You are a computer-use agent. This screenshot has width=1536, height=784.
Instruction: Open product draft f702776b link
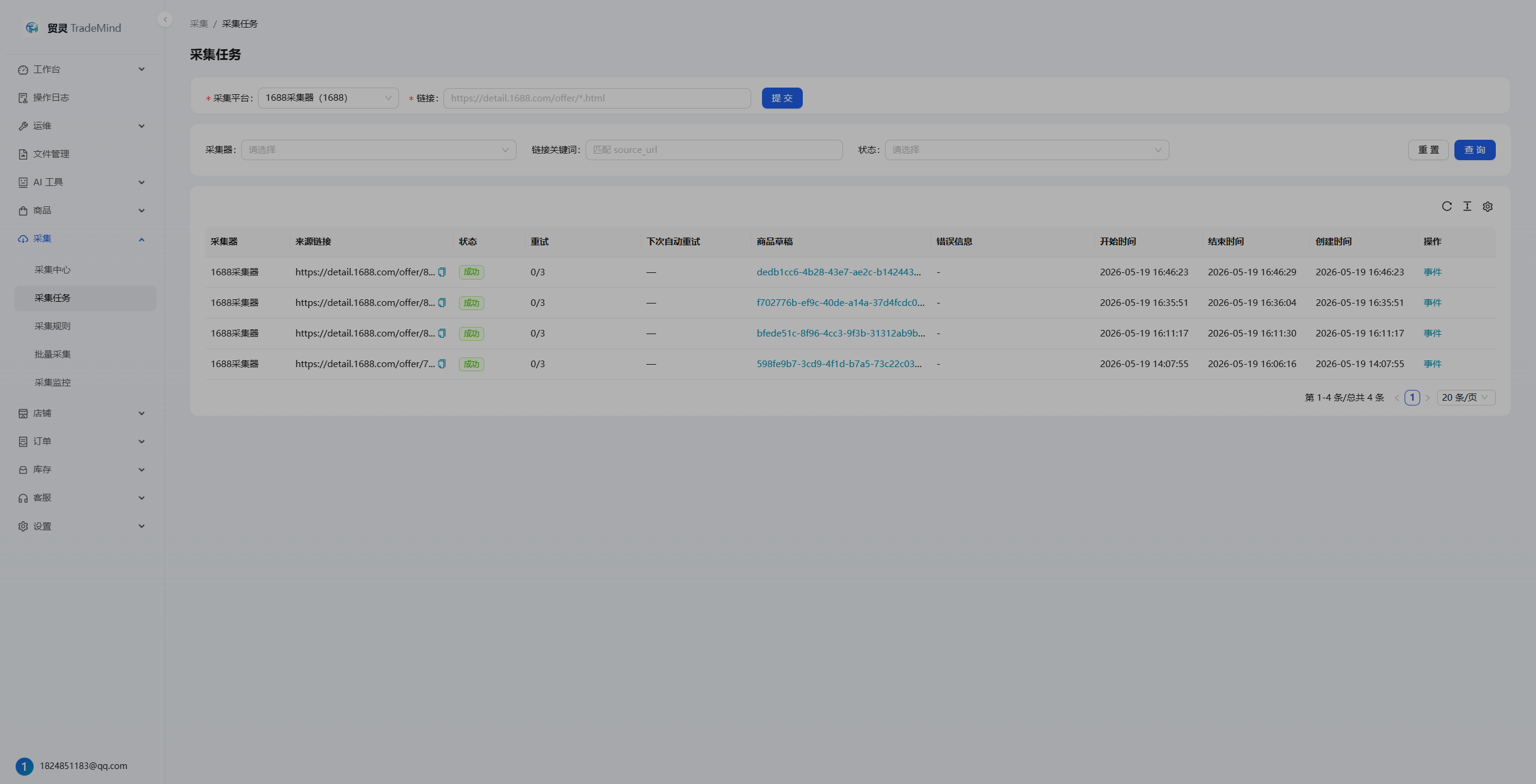(x=841, y=303)
